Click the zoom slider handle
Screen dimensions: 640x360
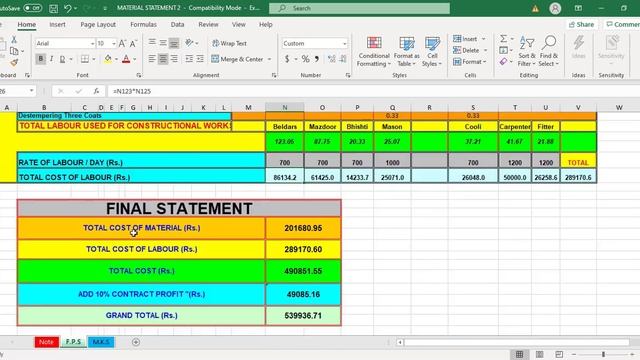[x=603, y=354]
